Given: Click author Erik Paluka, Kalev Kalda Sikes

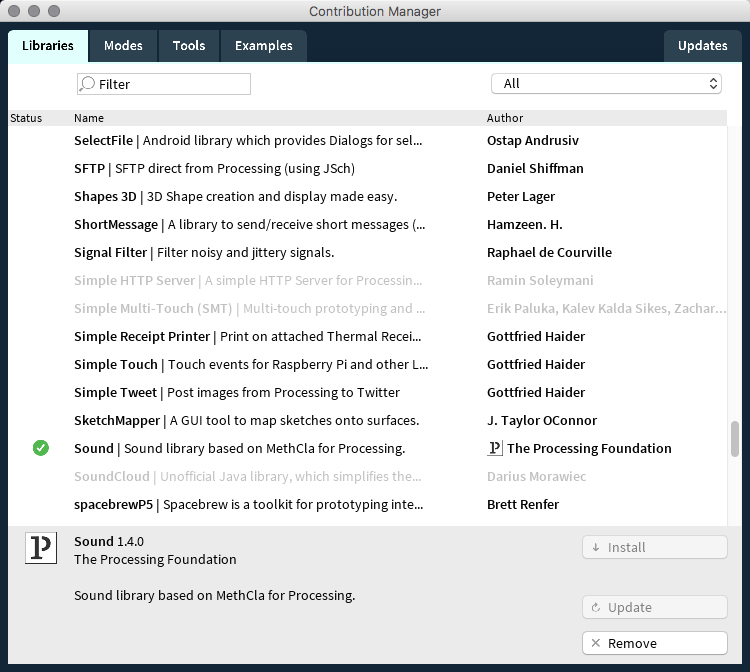Looking at the screenshot, I should pyautogui.click(x=607, y=308).
